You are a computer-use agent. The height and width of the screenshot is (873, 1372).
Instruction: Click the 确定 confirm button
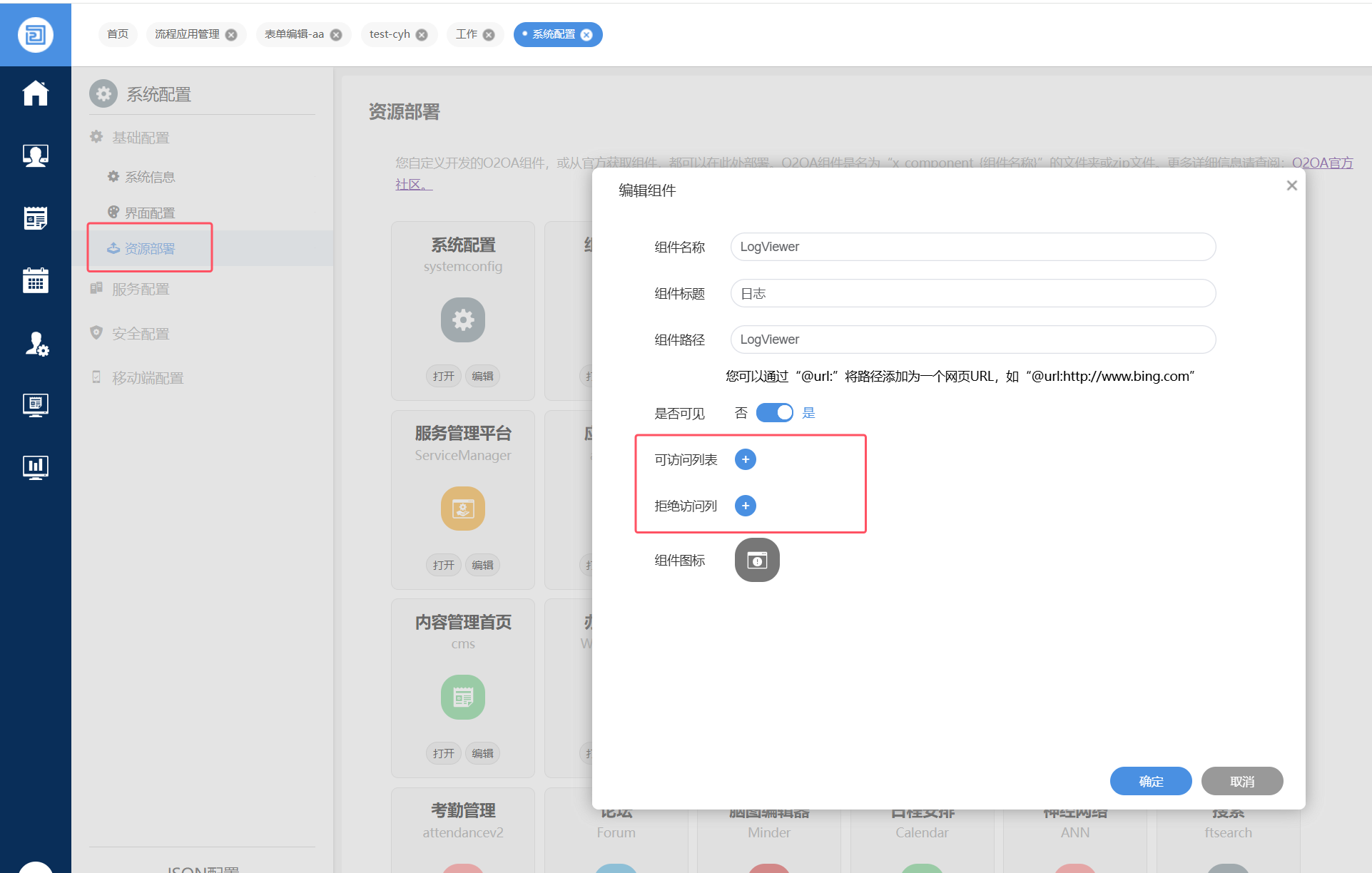pyautogui.click(x=1150, y=781)
